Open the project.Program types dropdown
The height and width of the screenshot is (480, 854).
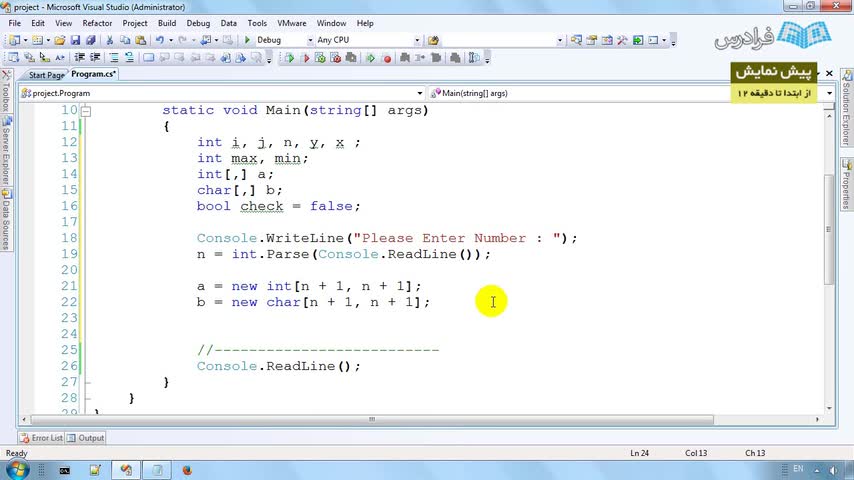419,93
